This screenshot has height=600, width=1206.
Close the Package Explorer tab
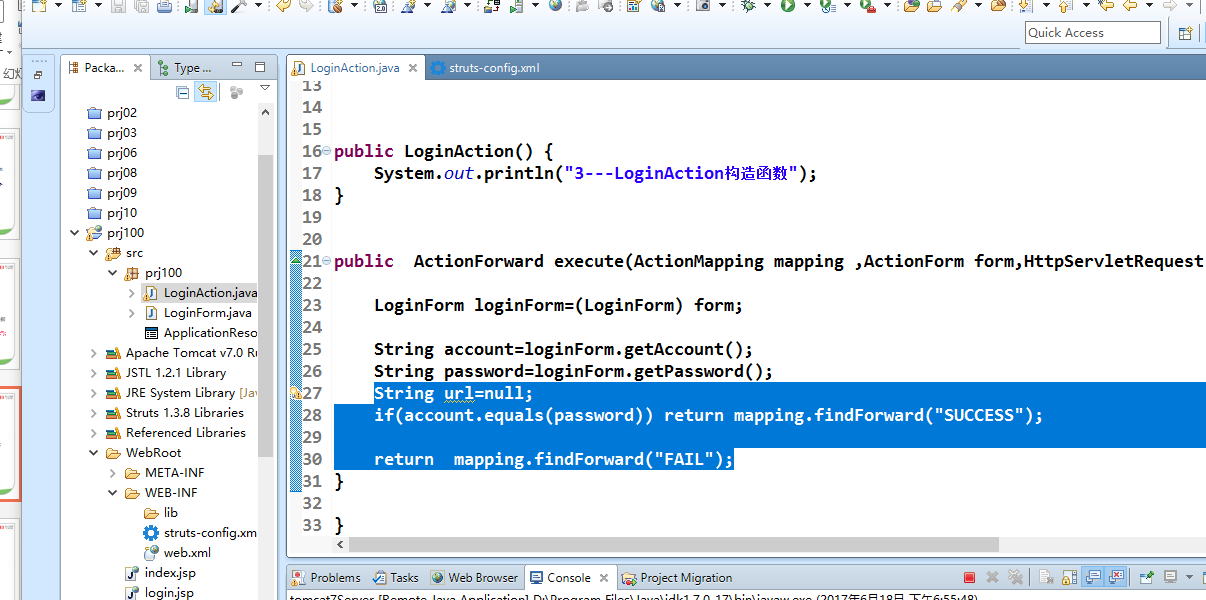pyautogui.click(x=138, y=68)
